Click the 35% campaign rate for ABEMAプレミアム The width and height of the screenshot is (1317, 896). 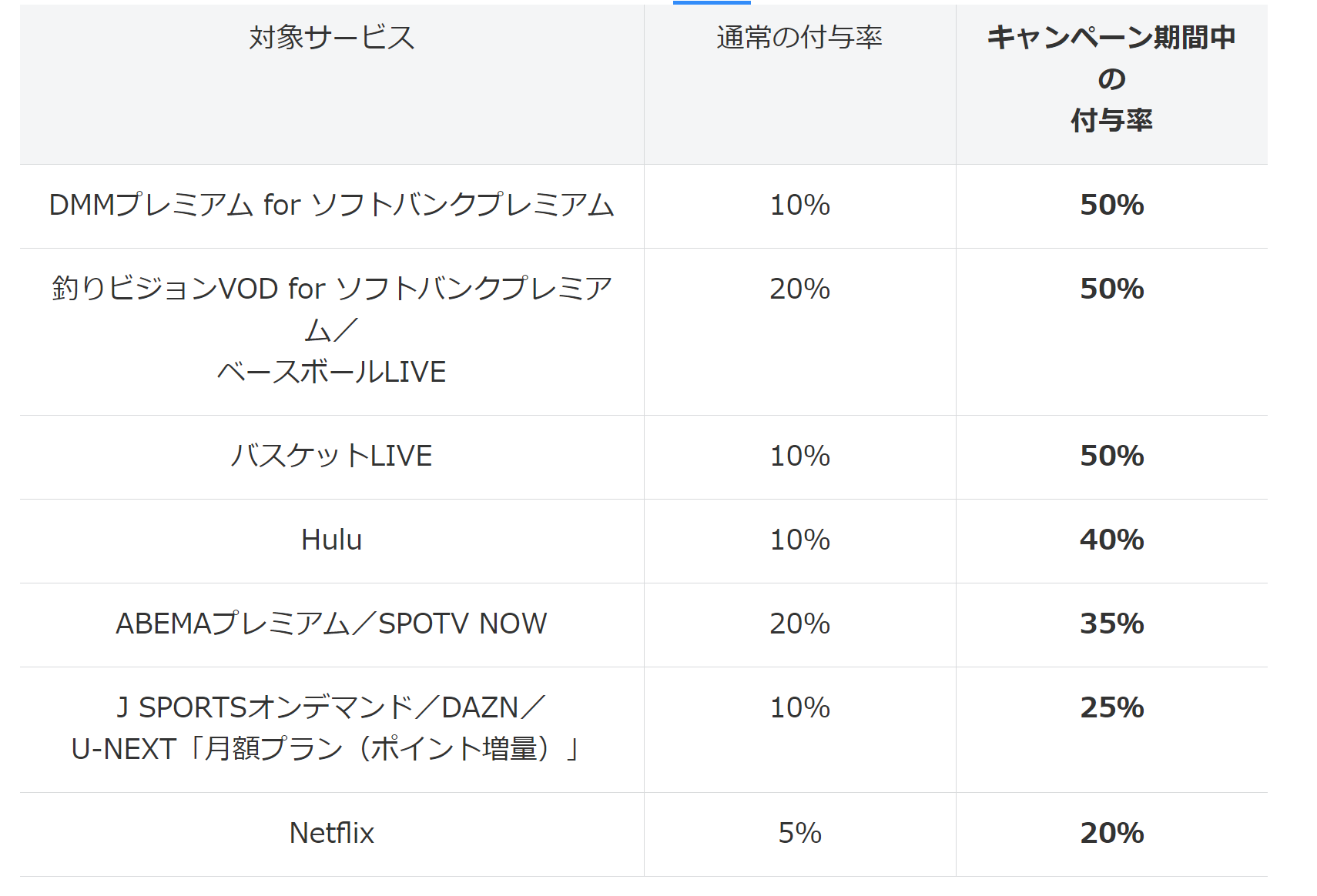click(1111, 624)
